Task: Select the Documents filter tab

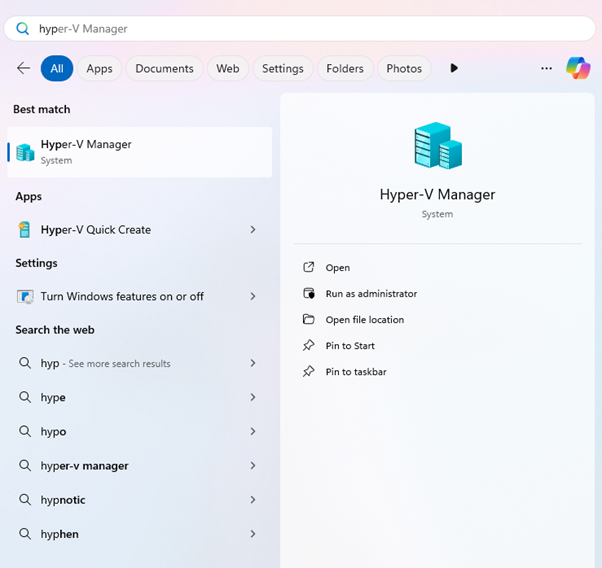Action: pos(164,68)
